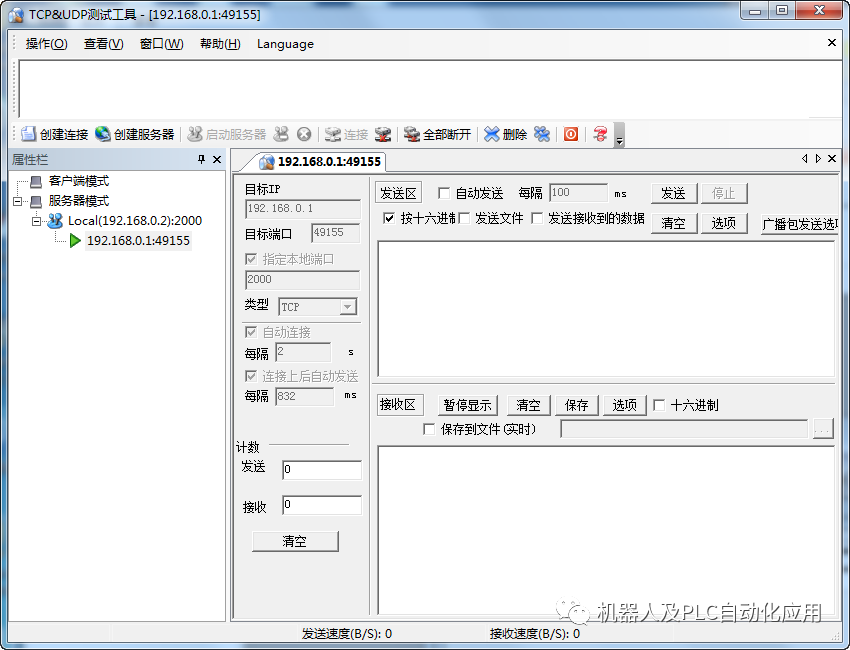Screen dimensions: 850x650
Task: Select Local(192.168.0.2):2000 tree item
Action: (134, 221)
